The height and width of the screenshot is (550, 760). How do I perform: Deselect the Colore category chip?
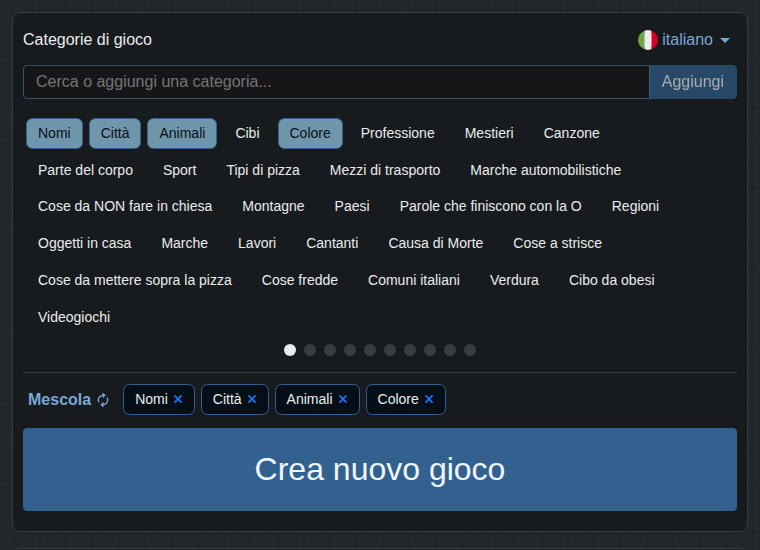(310, 133)
